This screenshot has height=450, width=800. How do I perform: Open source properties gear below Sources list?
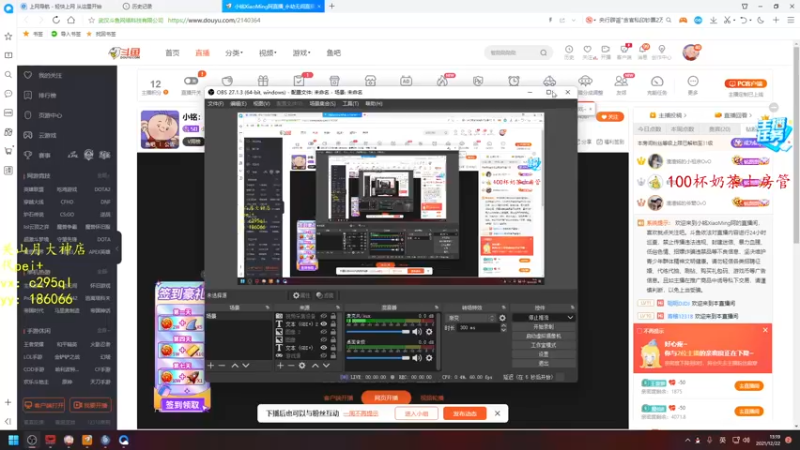point(302,365)
